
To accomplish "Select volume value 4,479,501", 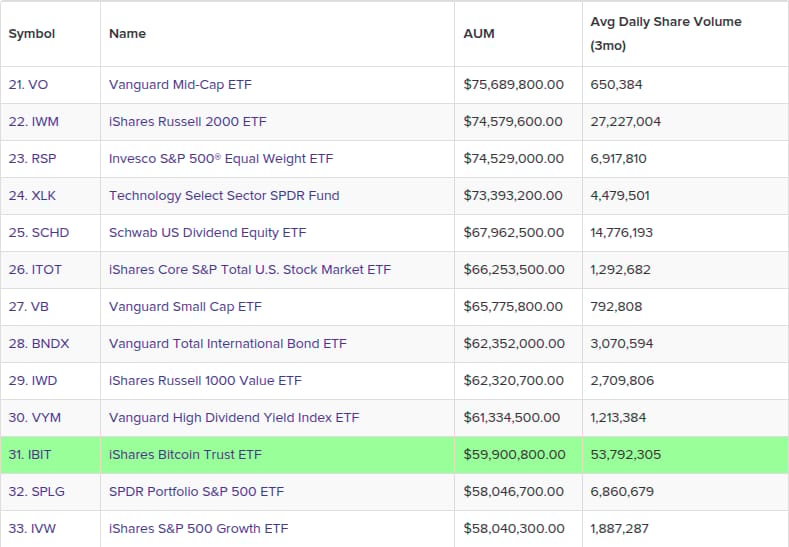I will point(620,196).
